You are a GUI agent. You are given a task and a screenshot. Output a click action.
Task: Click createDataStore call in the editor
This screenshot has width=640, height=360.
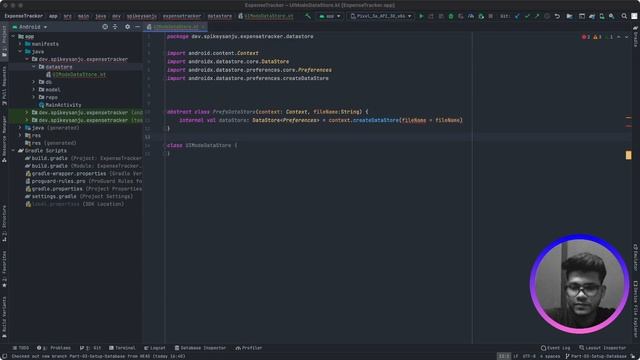tap(376, 120)
